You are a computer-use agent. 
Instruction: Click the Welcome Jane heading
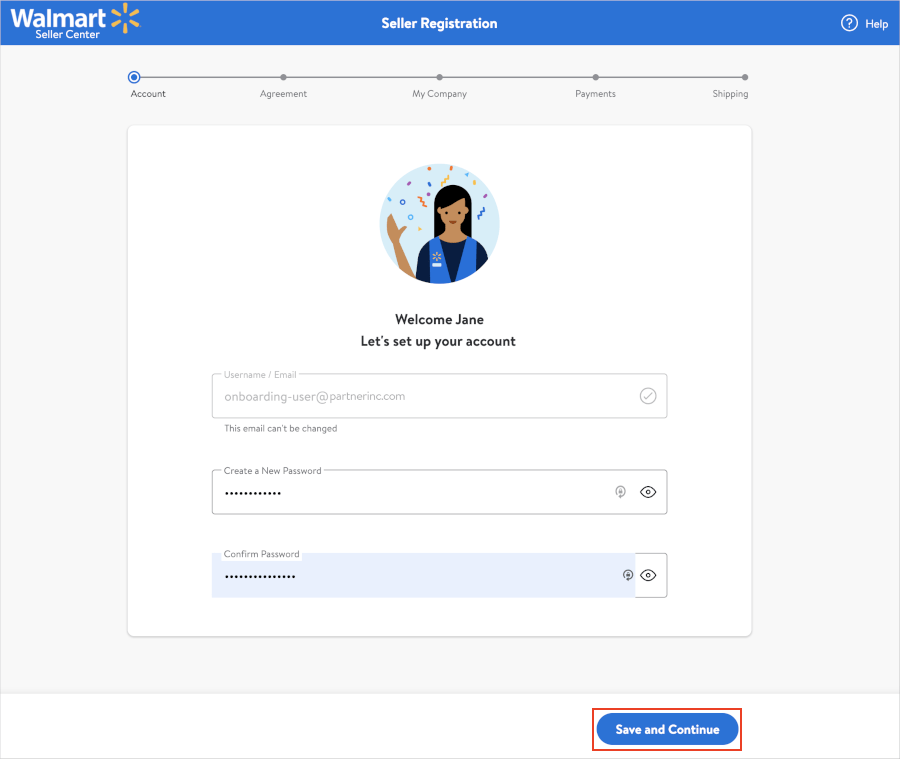click(x=439, y=320)
